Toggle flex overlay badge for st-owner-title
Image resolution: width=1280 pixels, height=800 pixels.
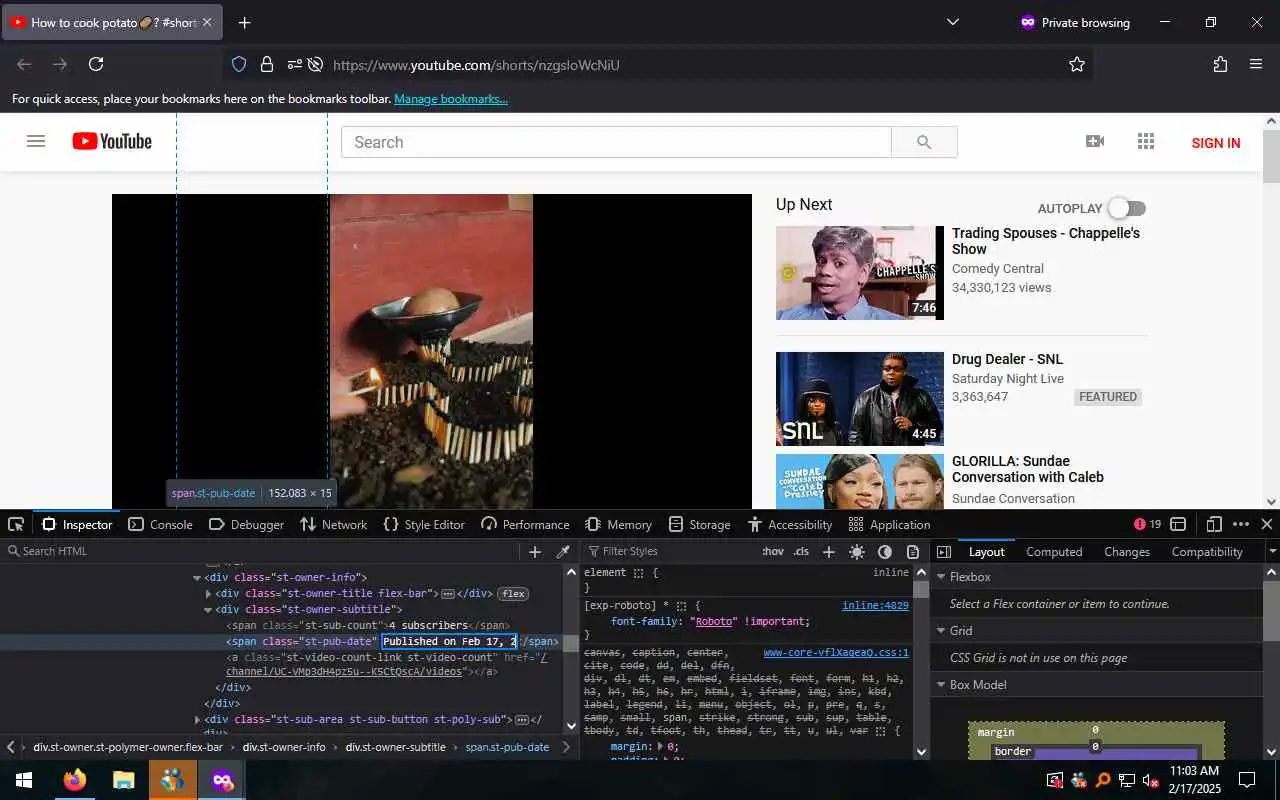pyautogui.click(x=513, y=593)
